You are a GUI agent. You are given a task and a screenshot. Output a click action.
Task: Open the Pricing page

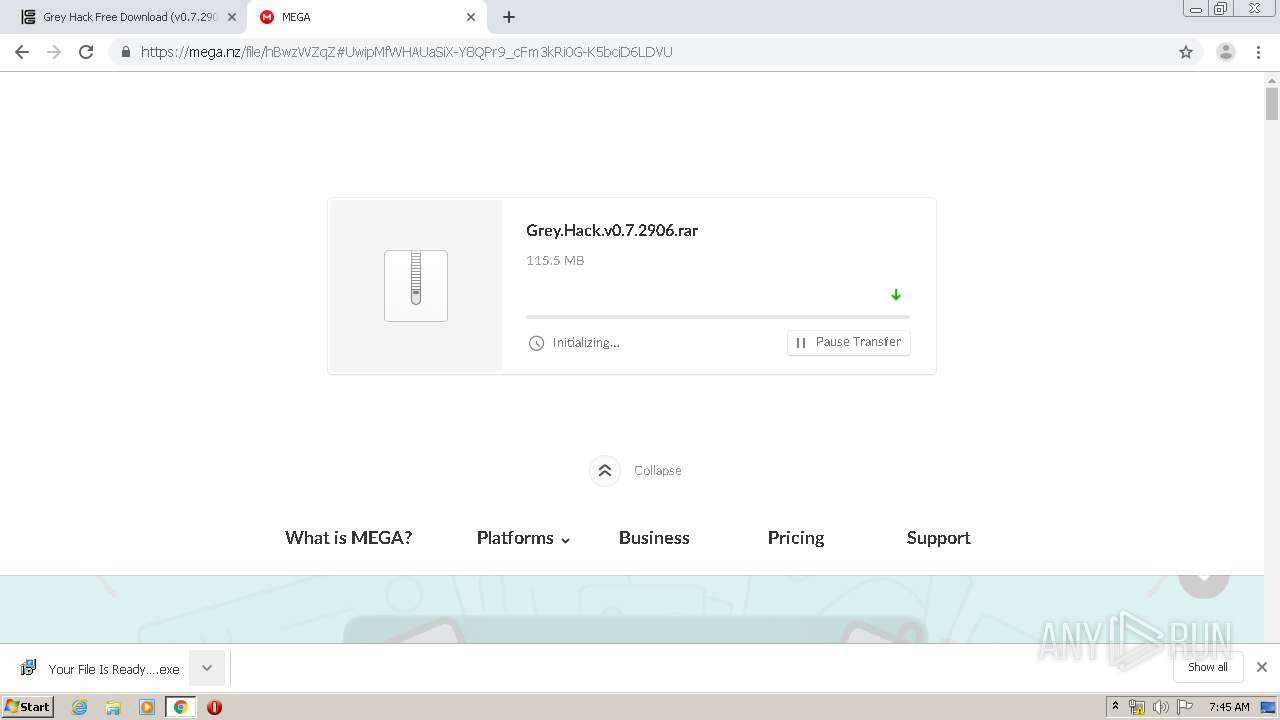796,538
